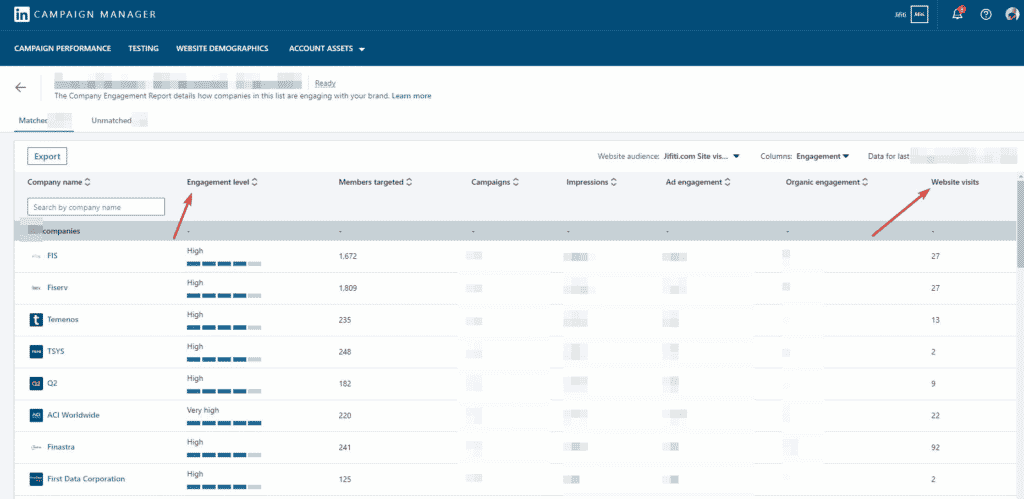
Task: Click ACI Worldwide Very high engagement bar
Action: (224, 423)
